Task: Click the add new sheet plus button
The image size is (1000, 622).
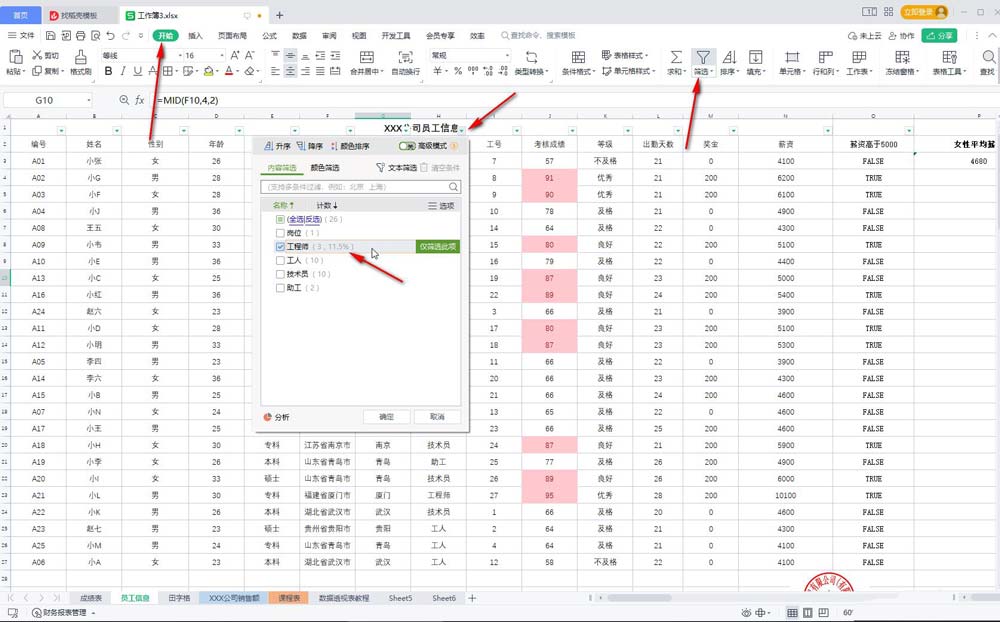Action: [472, 598]
